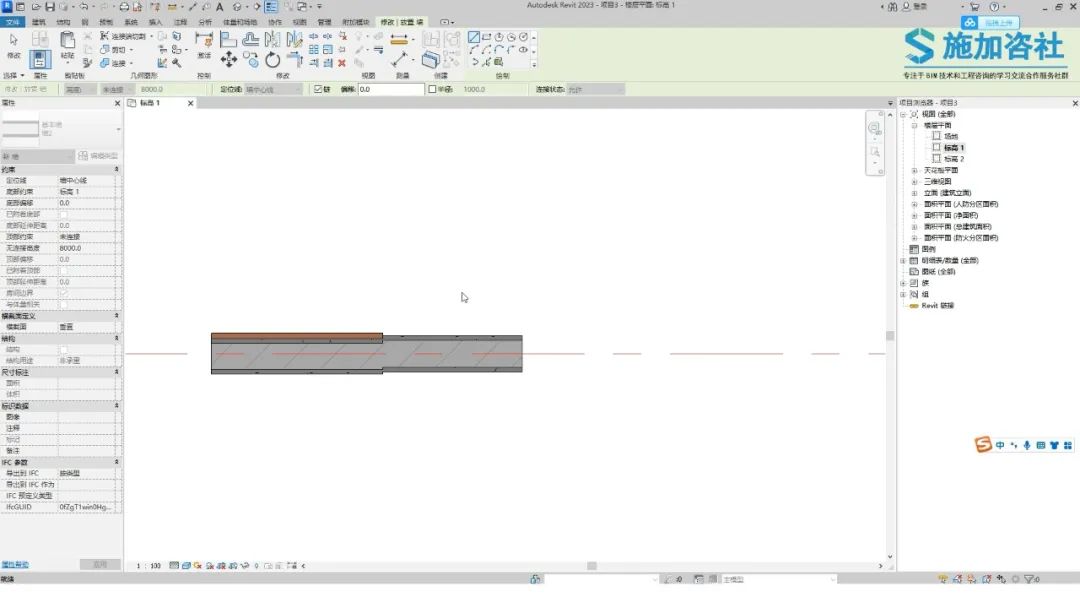This screenshot has height=608, width=1080.
Task: Toggle the 与体量相关 checkbox in properties
Action: coord(64,304)
